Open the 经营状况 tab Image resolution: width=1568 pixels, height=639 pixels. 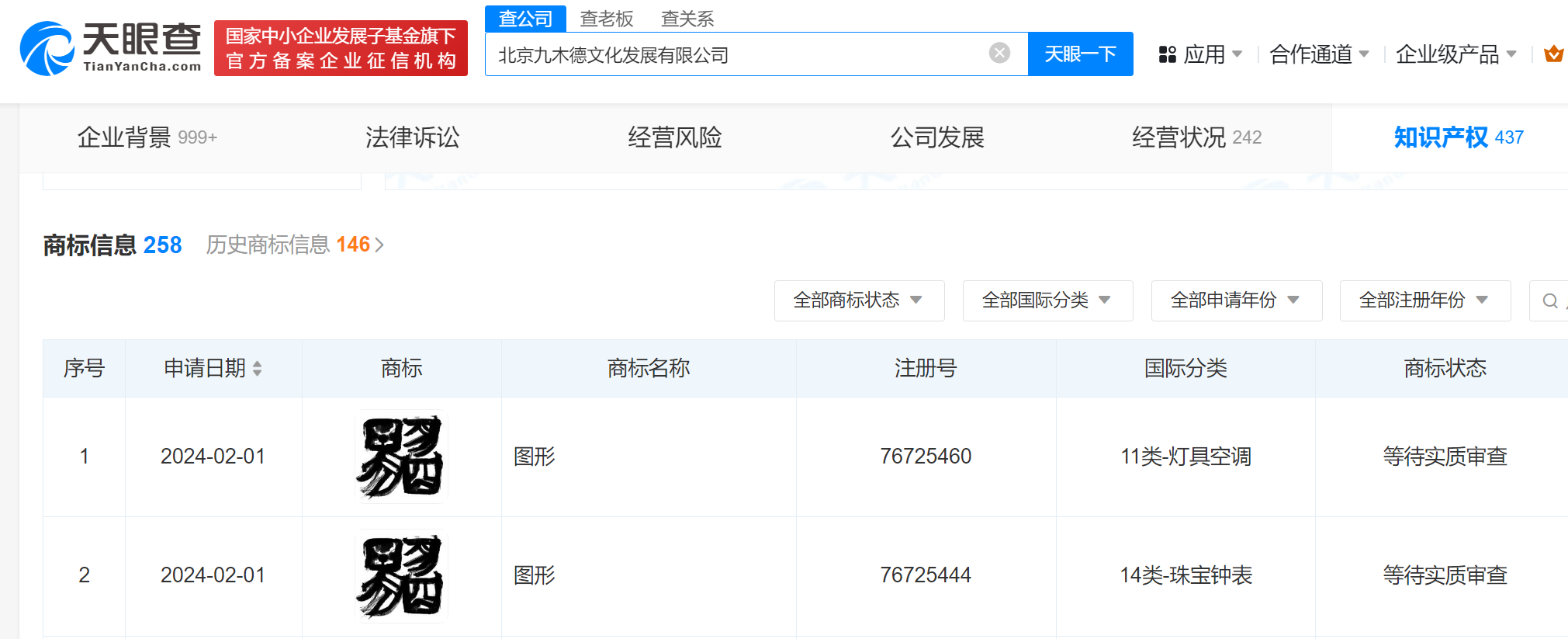pyautogui.click(x=1196, y=137)
